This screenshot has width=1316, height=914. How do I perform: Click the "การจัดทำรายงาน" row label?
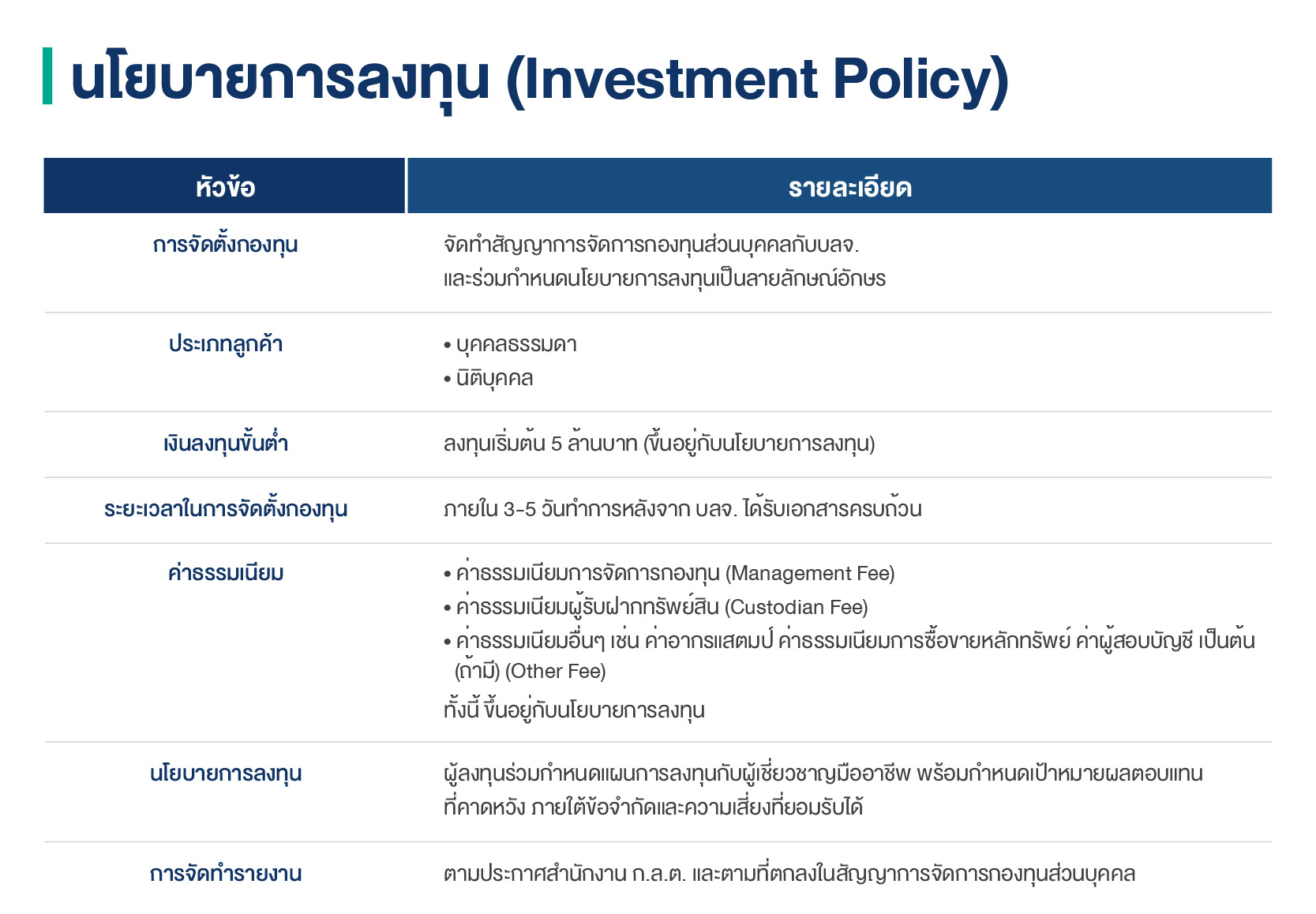pos(225,874)
